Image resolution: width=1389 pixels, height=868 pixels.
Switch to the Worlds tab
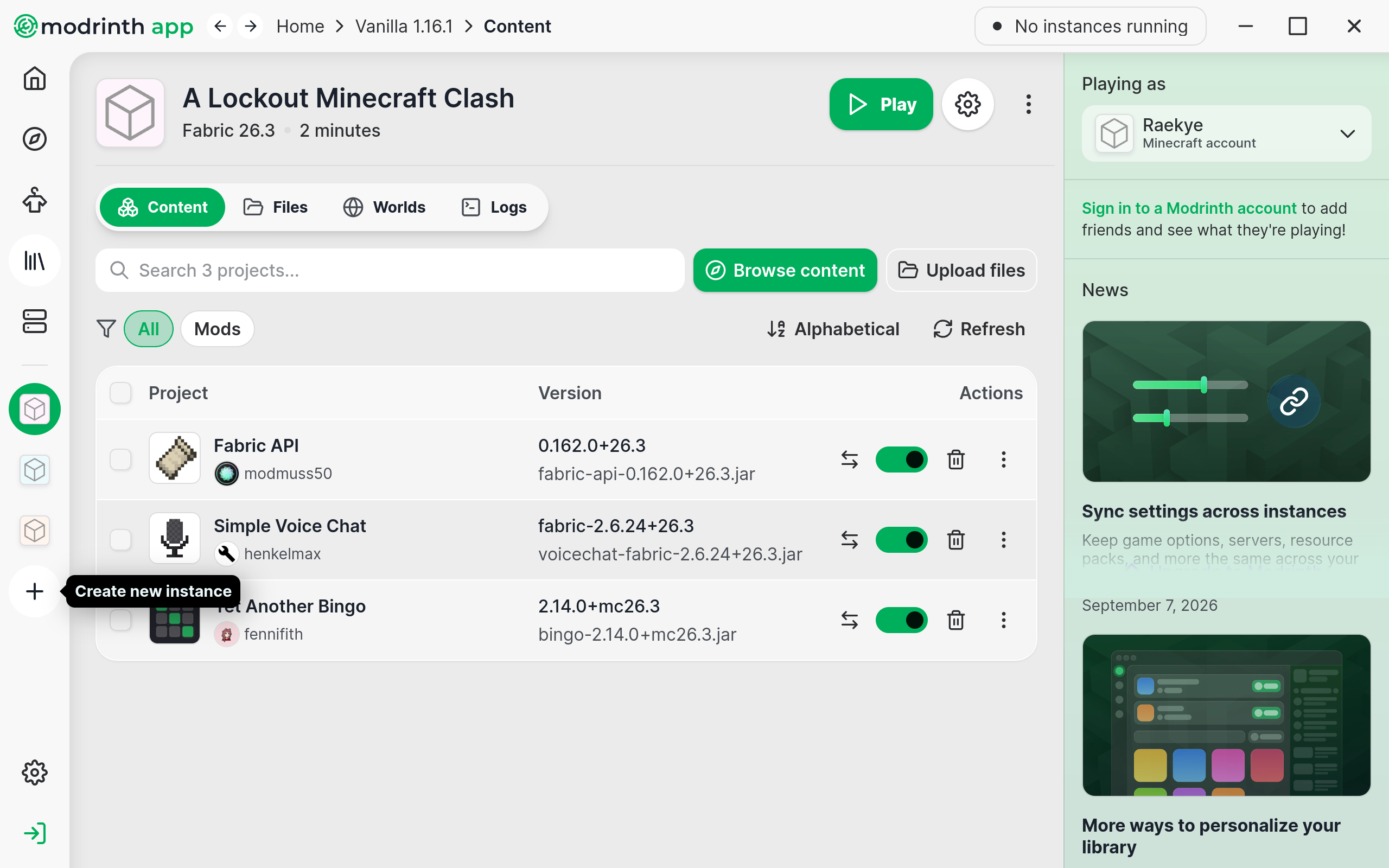384,207
